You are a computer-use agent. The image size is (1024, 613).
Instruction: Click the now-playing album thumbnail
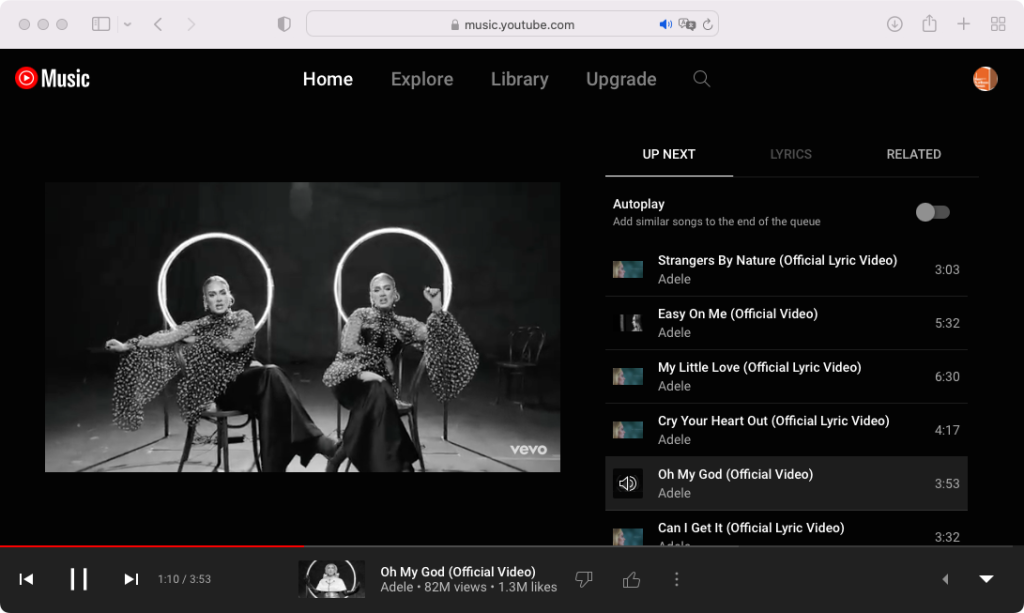click(x=331, y=579)
